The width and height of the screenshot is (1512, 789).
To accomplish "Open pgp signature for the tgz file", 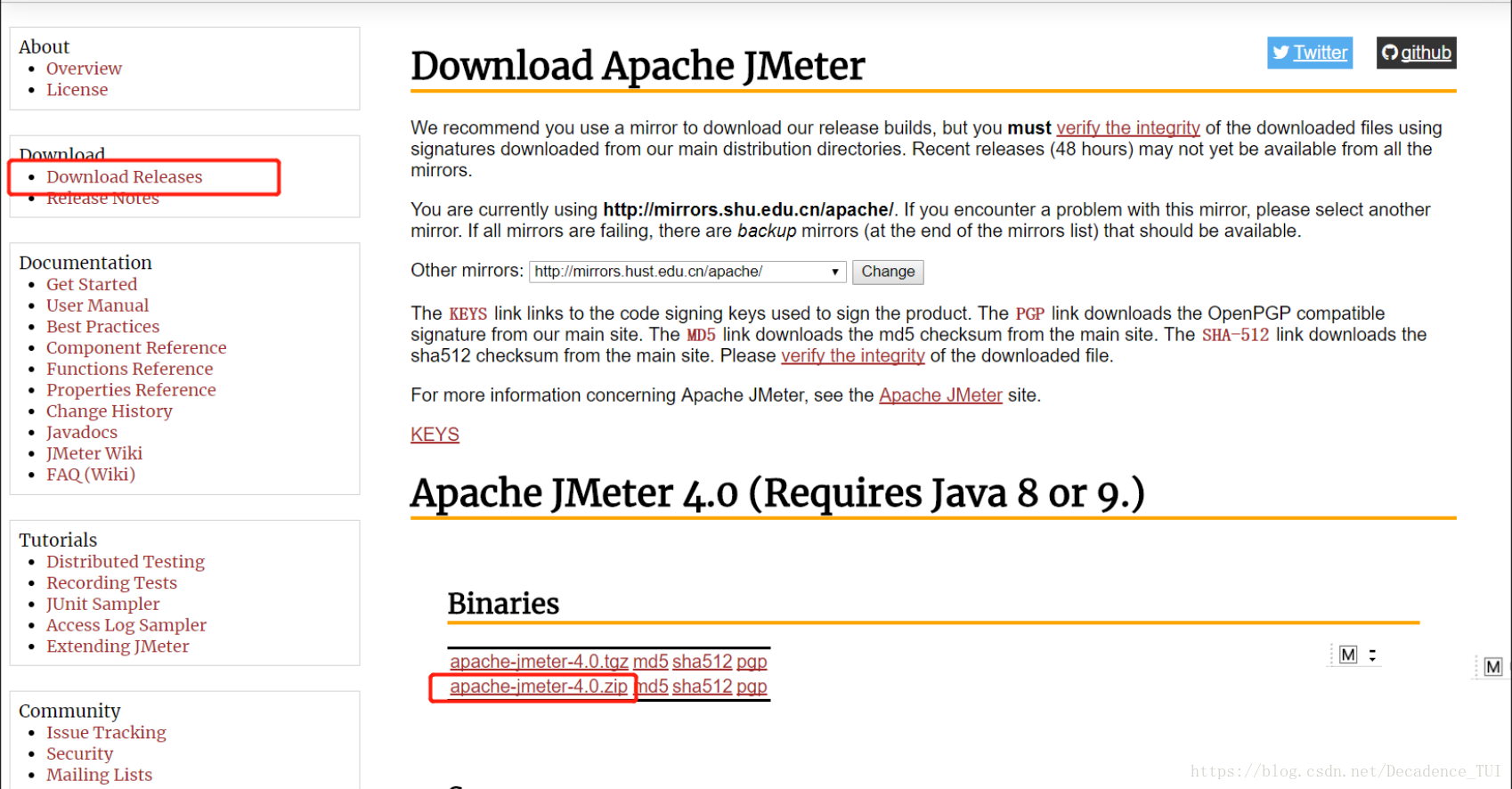I will tap(752, 662).
